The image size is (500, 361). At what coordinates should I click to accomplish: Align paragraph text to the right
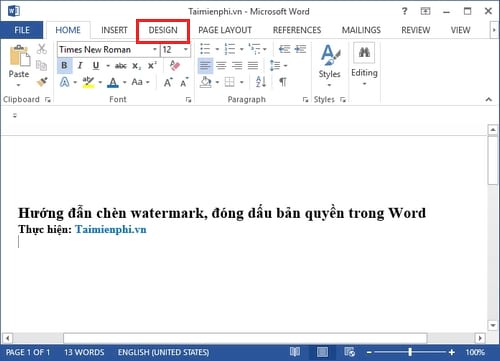coord(237,65)
